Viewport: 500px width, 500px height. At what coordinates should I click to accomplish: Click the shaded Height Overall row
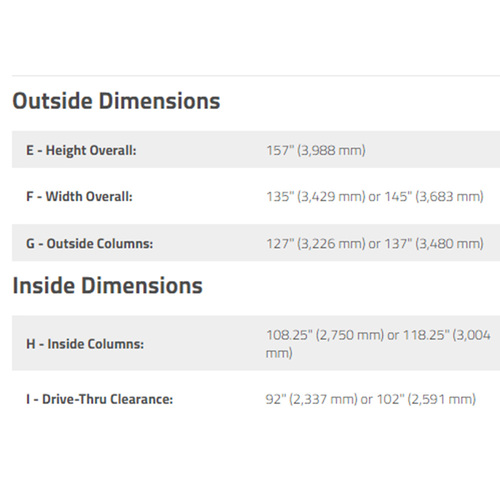pyautogui.click(x=256, y=149)
